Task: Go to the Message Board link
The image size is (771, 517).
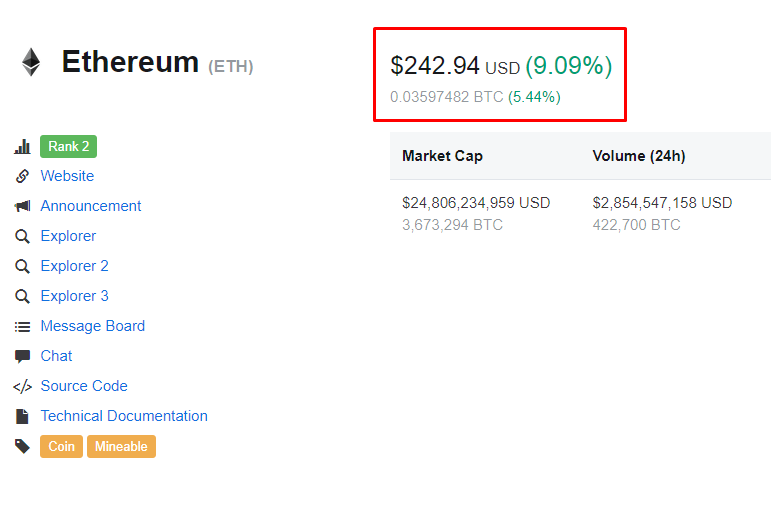Action: (92, 326)
